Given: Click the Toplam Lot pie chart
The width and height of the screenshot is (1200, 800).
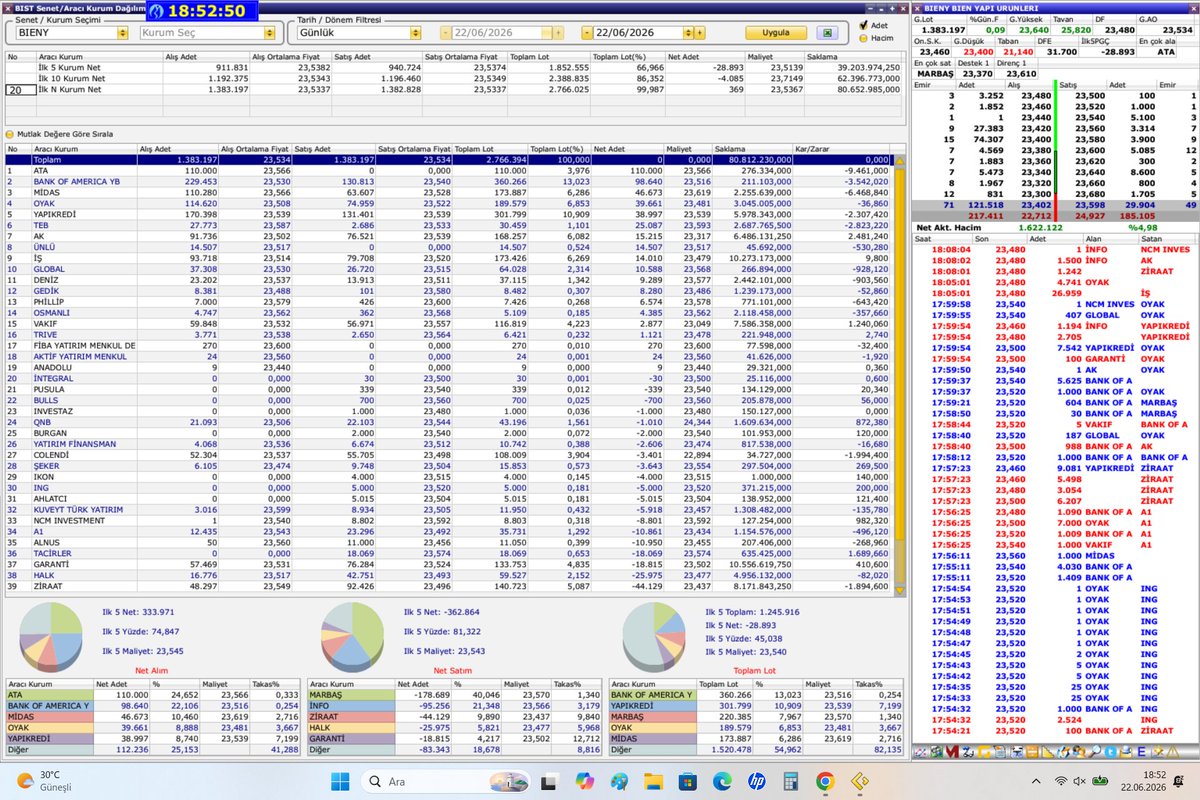Looking at the screenshot, I should [x=654, y=636].
